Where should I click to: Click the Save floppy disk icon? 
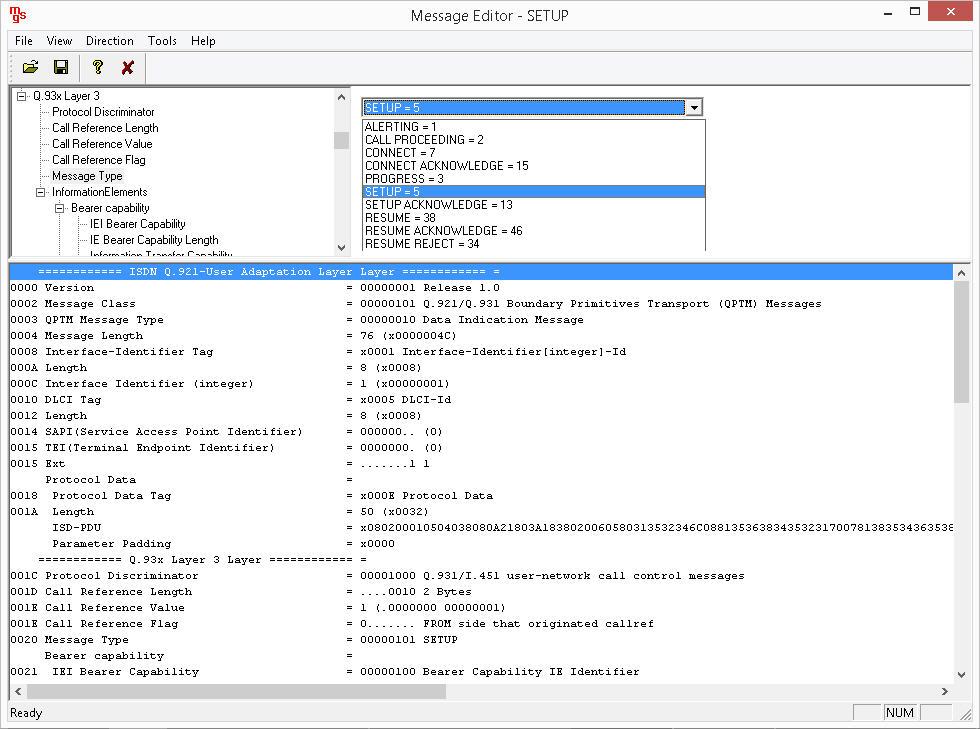61,67
